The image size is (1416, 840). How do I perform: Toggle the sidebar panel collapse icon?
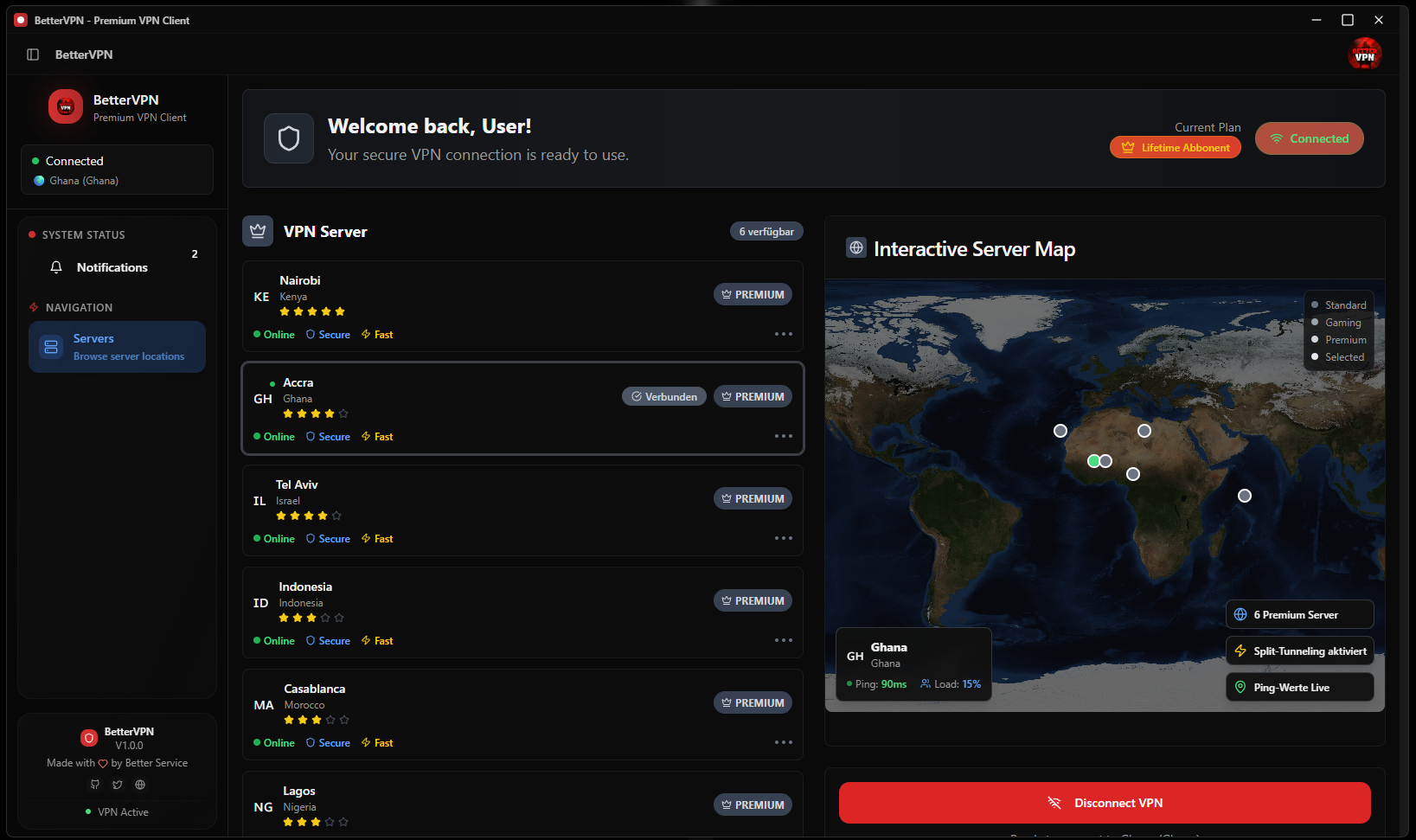(x=32, y=54)
